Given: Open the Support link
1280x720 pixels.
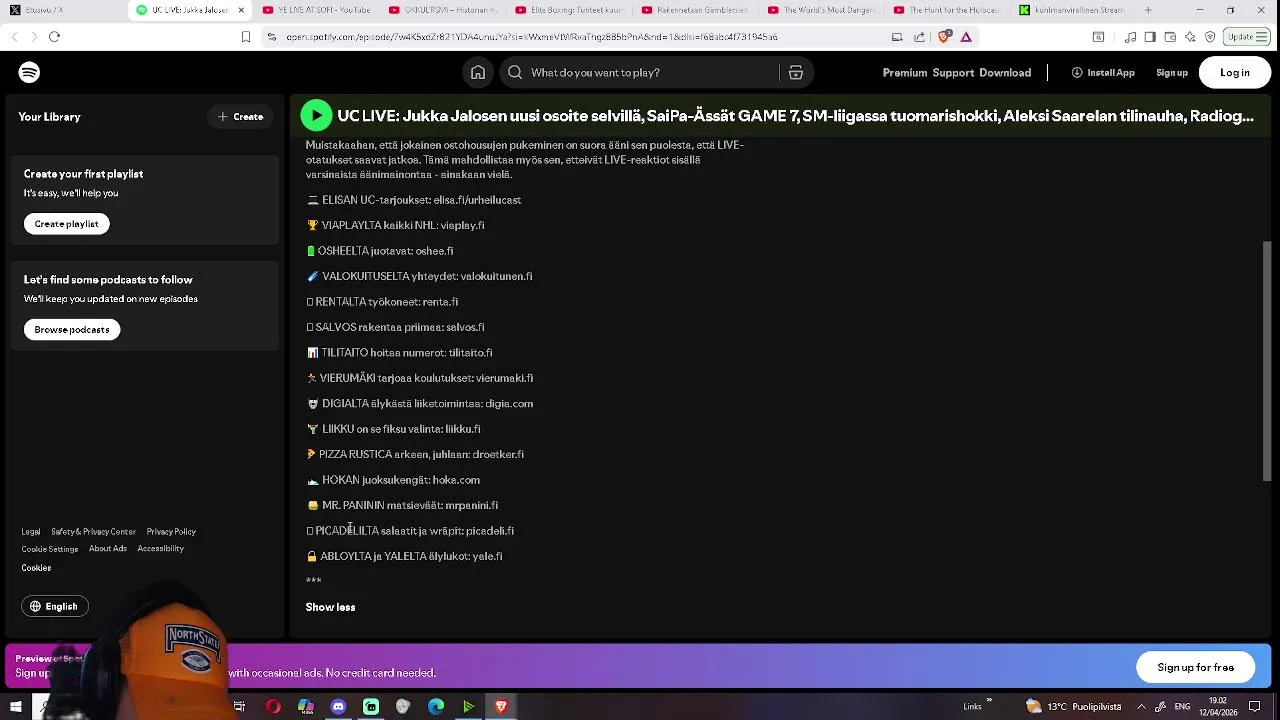Looking at the screenshot, I should (953, 73).
